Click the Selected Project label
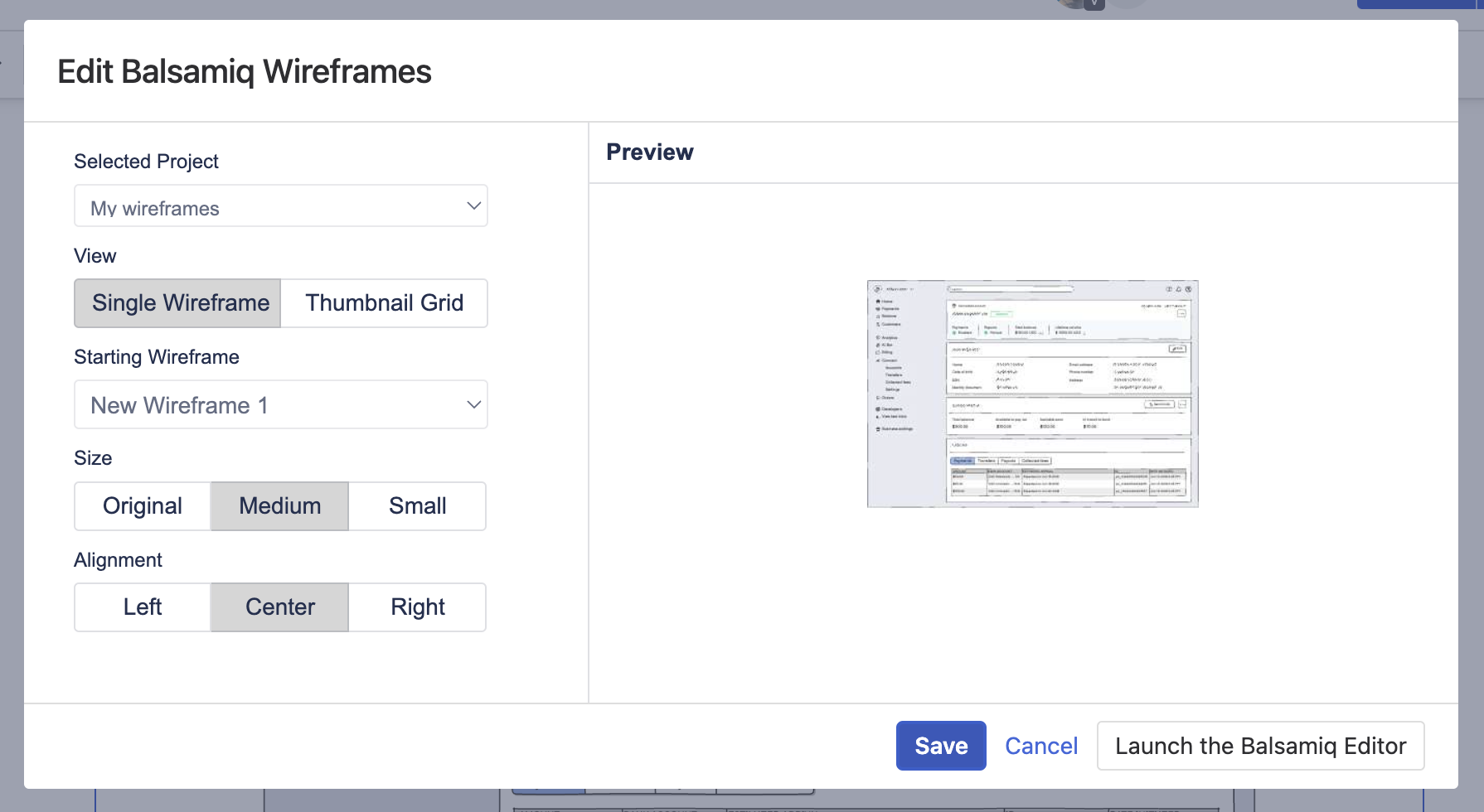Screen dimensions: 1484x812 pos(146,162)
